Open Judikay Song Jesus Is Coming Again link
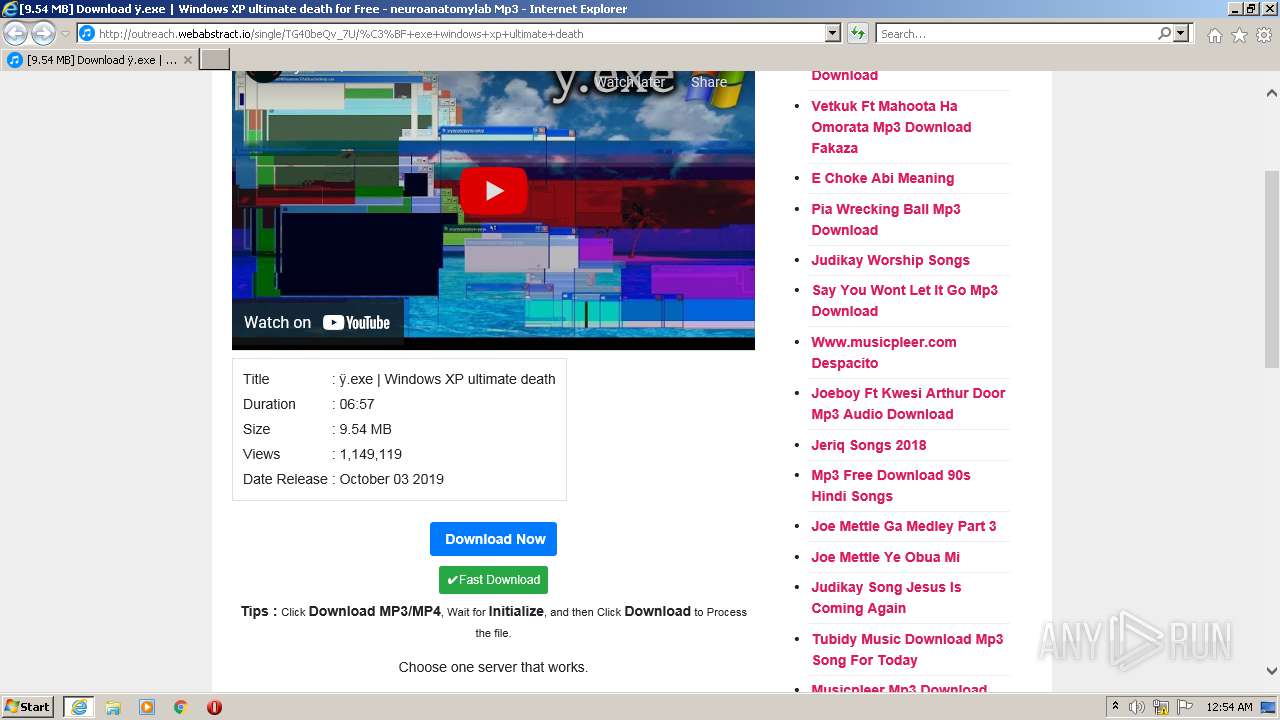1280x720 pixels. 886,597
